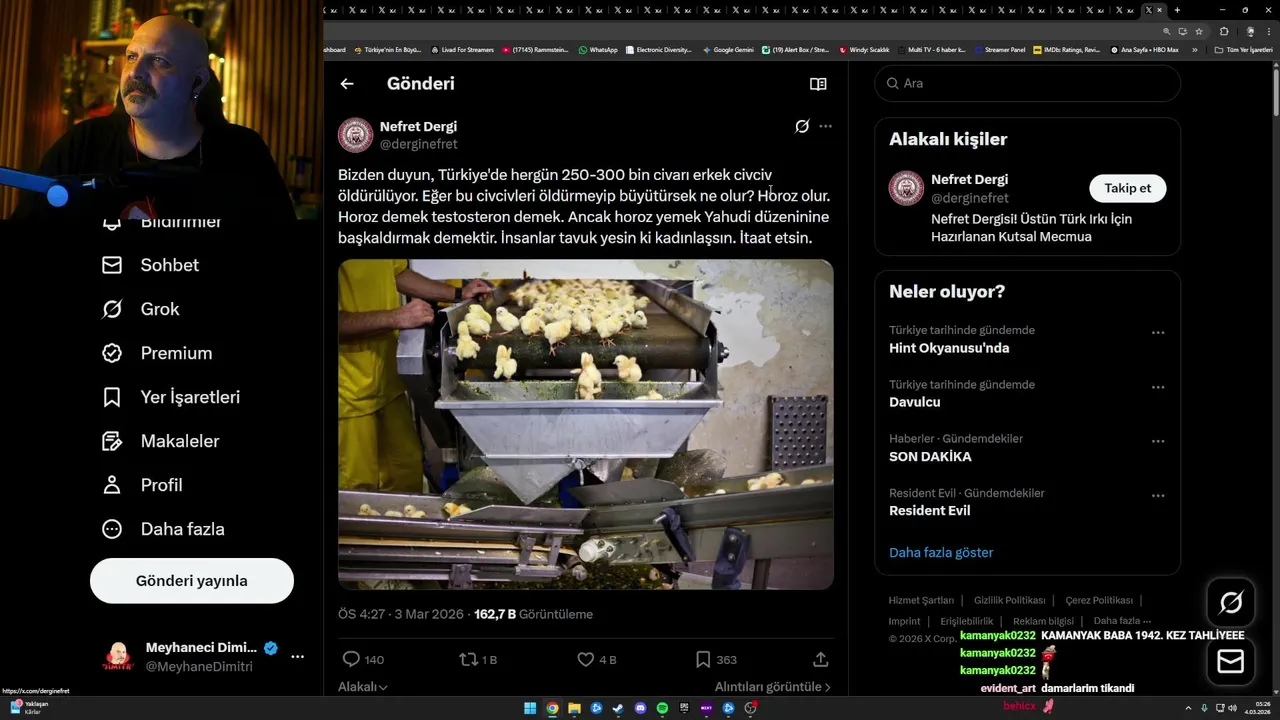Viewport: 1280px width, 720px height.
Task: Open new browser tab with plus button
Action: click(x=1177, y=10)
